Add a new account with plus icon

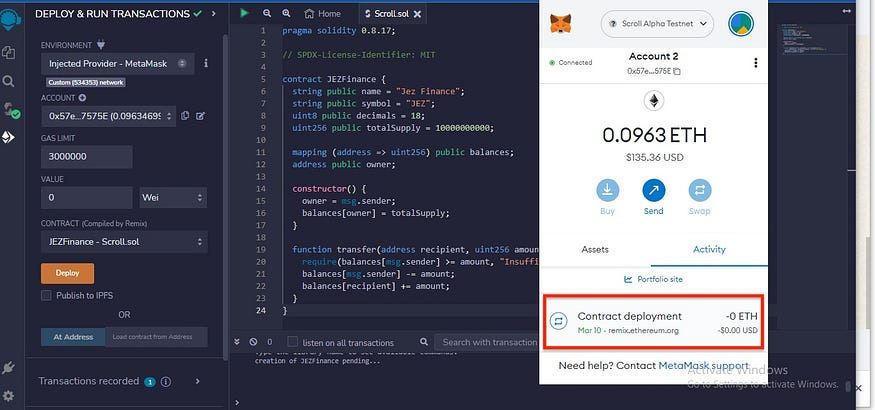click(83, 98)
